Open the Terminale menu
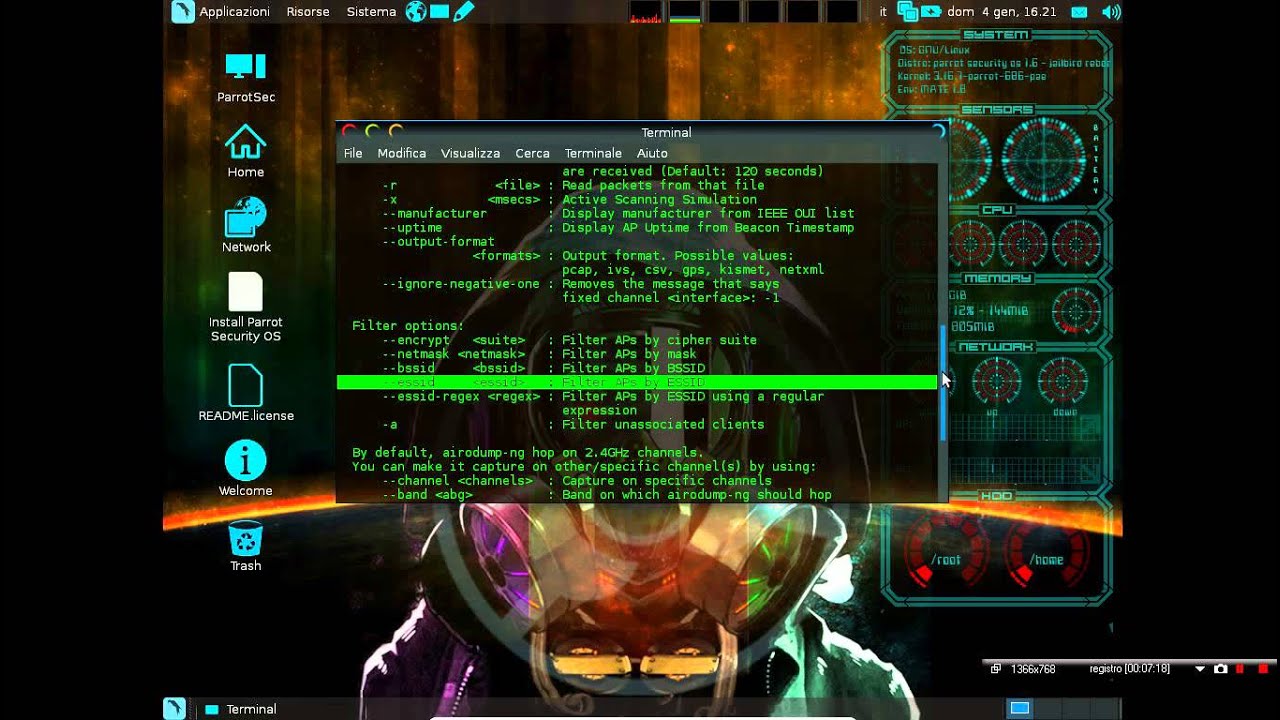 click(x=593, y=153)
